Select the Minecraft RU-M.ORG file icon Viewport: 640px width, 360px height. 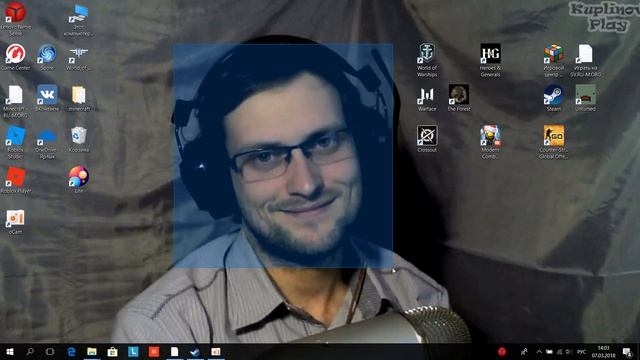click(16, 101)
